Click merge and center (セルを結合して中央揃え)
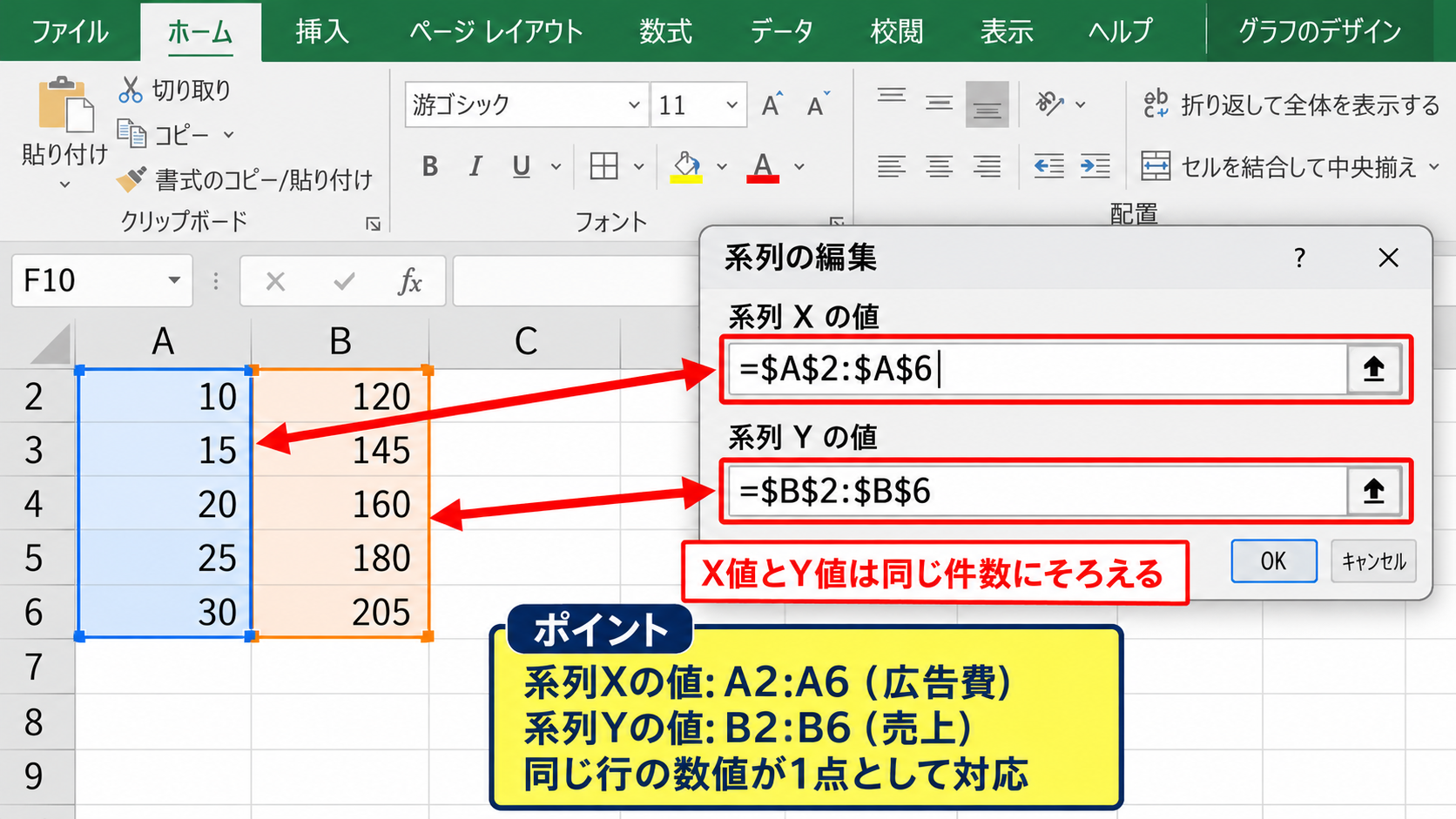The image size is (1456, 819). 1279,165
